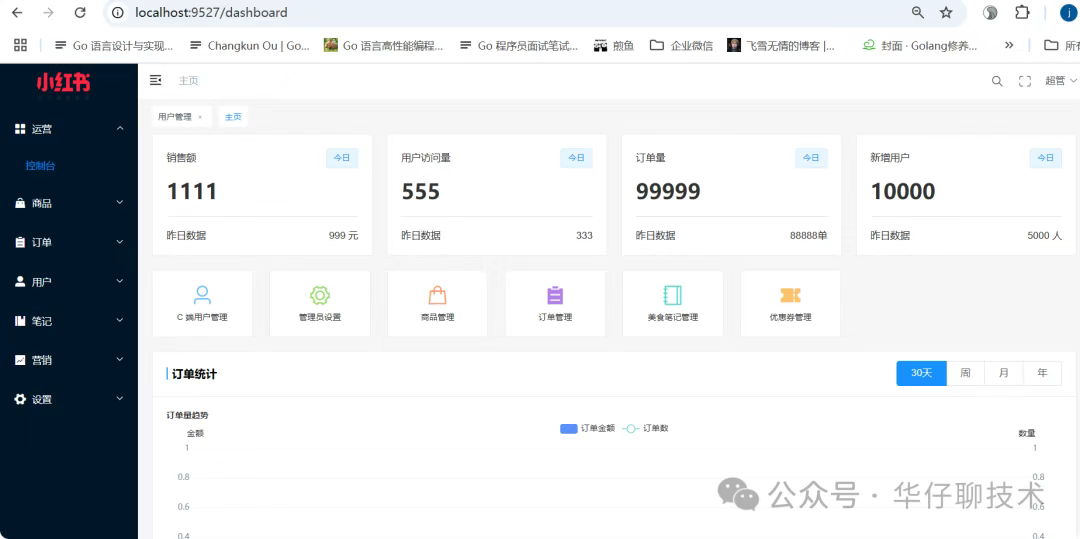Click the C端用户管理 person icon
1080x539 pixels.
202,295
